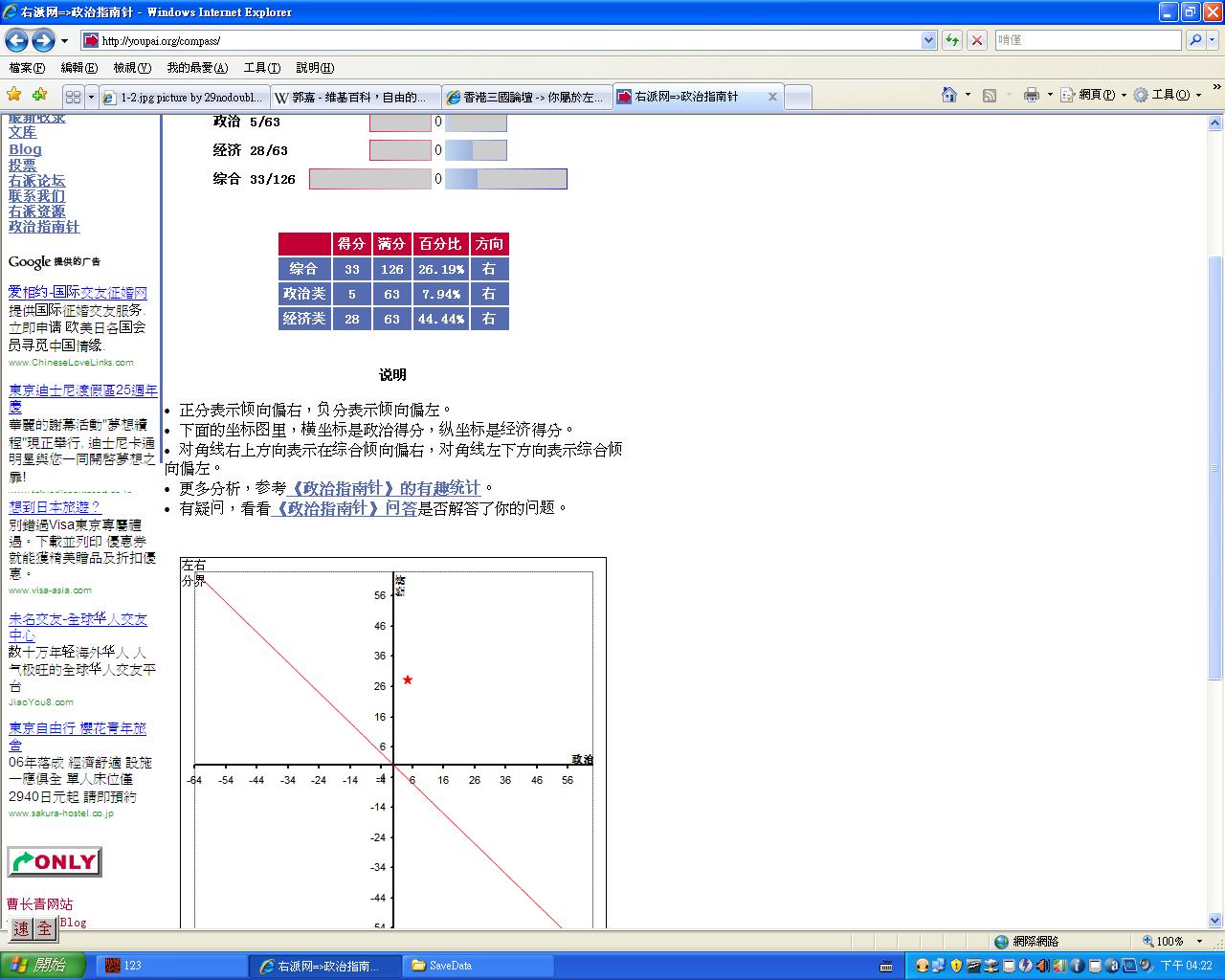Viewport: 1225px width, 980px height.
Task: Print the page with printer icon
Action: point(1031,95)
